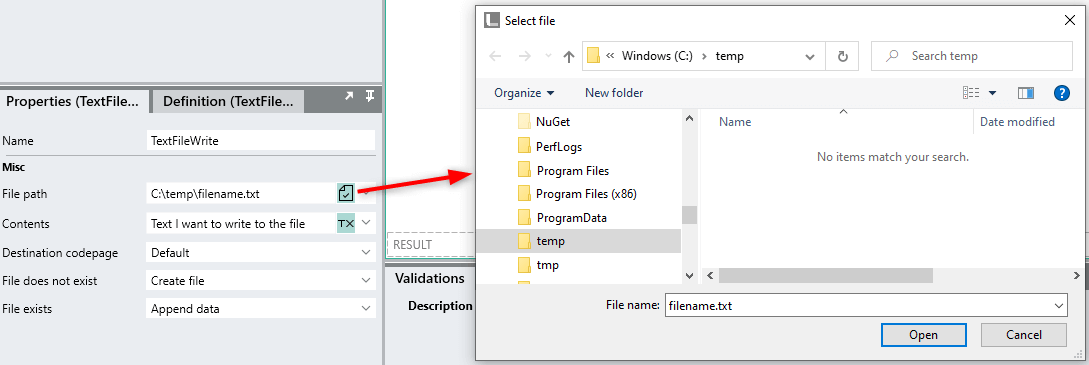Click the Name field TextFileWrite

(261, 140)
